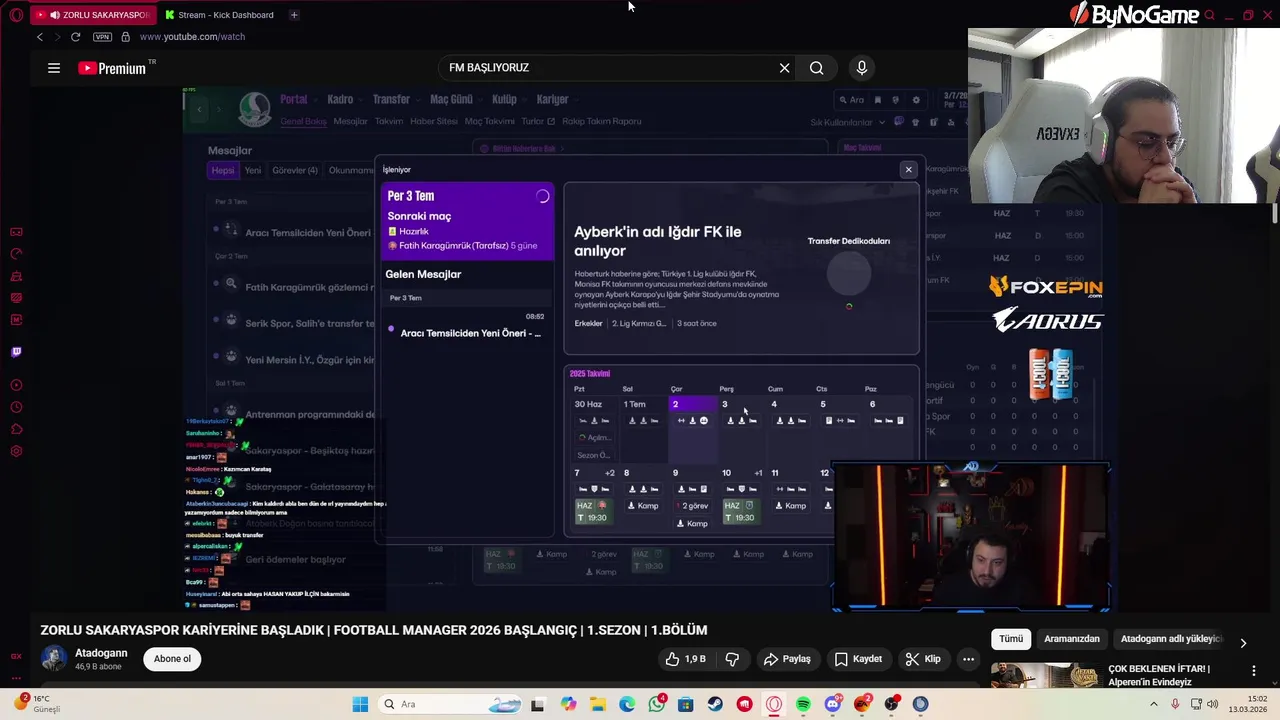Run the YouTube search with magnifier button
1280x720 pixels.
click(x=817, y=68)
